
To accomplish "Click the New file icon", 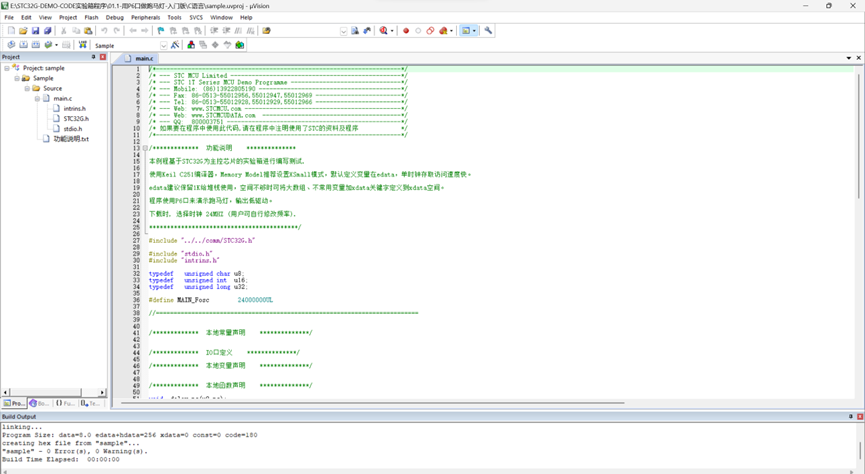I will [x=11, y=31].
